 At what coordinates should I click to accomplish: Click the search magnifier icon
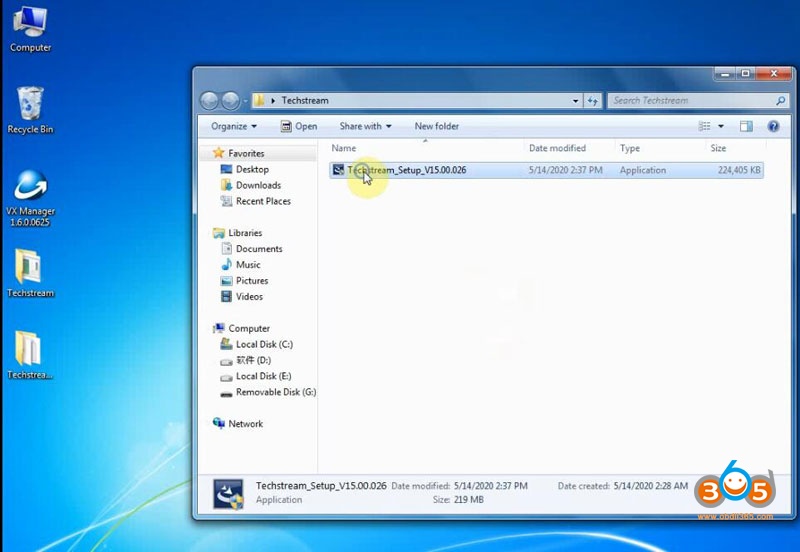point(780,101)
